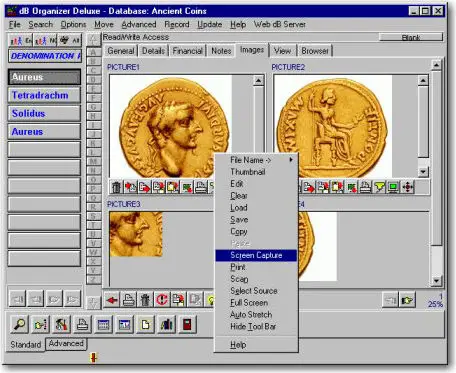Viewport: 456px width, 373px height.
Task: Click the PICTURE1 scroll up arrow
Action: 259,80
